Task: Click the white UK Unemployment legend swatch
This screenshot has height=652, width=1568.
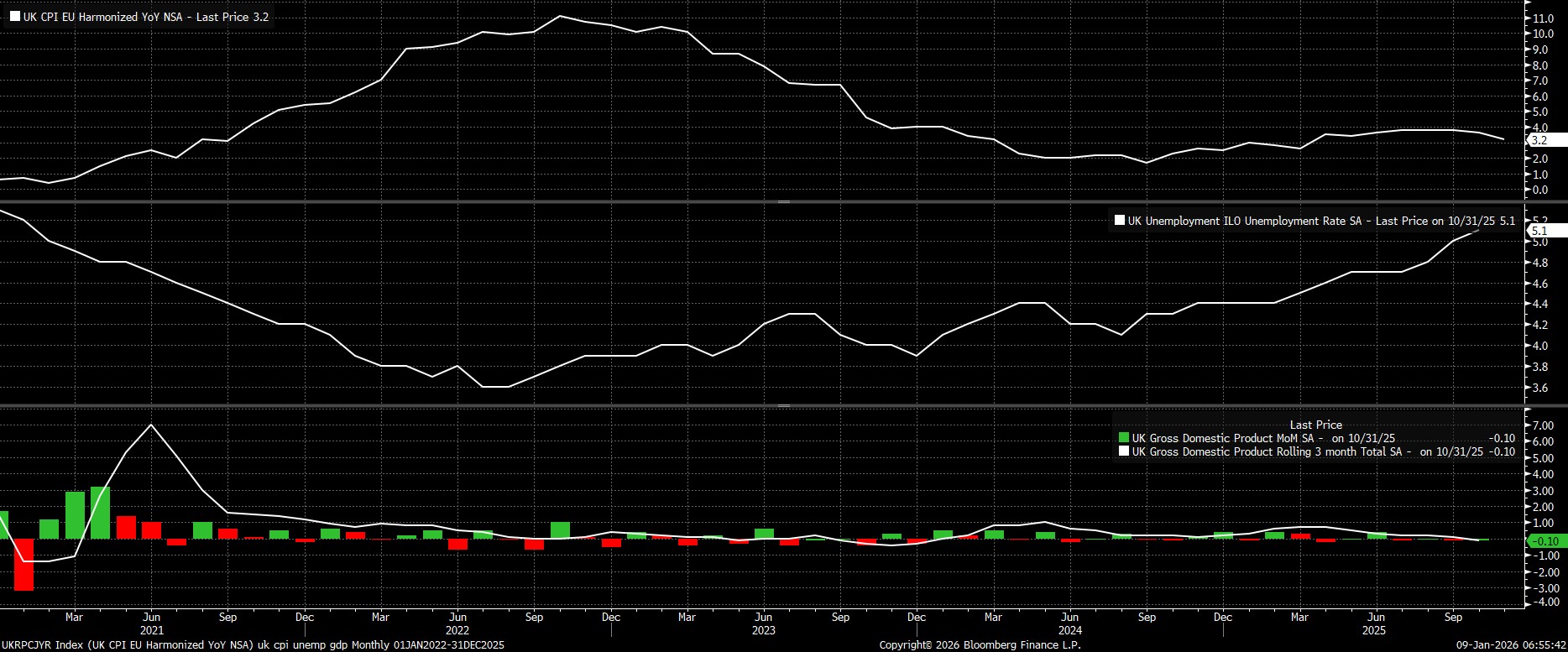Action: point(1119,222)
